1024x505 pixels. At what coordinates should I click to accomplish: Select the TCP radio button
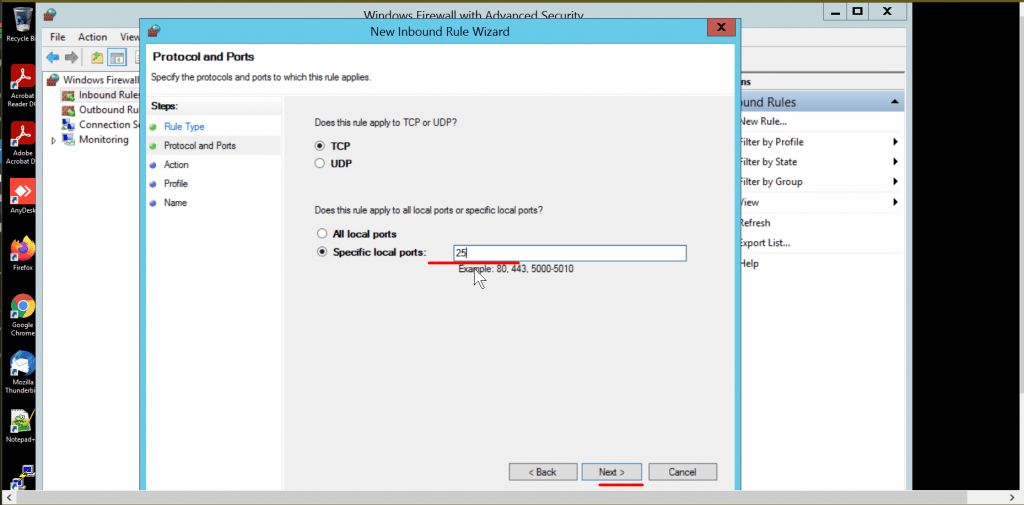tap(321, 146)
